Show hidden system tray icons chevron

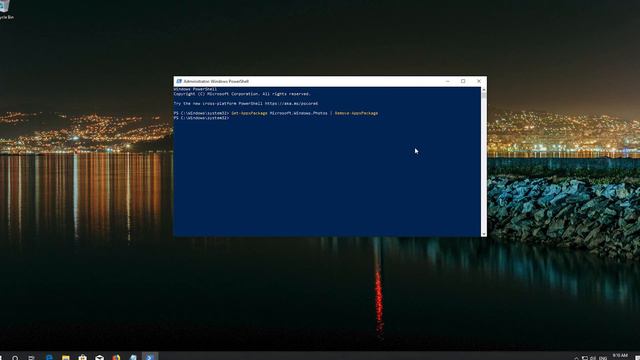(x=576, y=358)
